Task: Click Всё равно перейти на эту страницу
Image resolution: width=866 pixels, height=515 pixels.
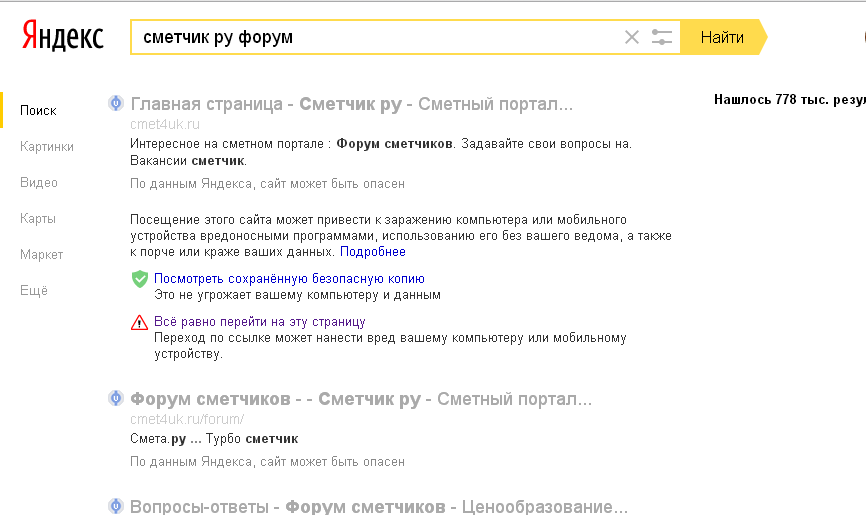Action: click(259, 322)
